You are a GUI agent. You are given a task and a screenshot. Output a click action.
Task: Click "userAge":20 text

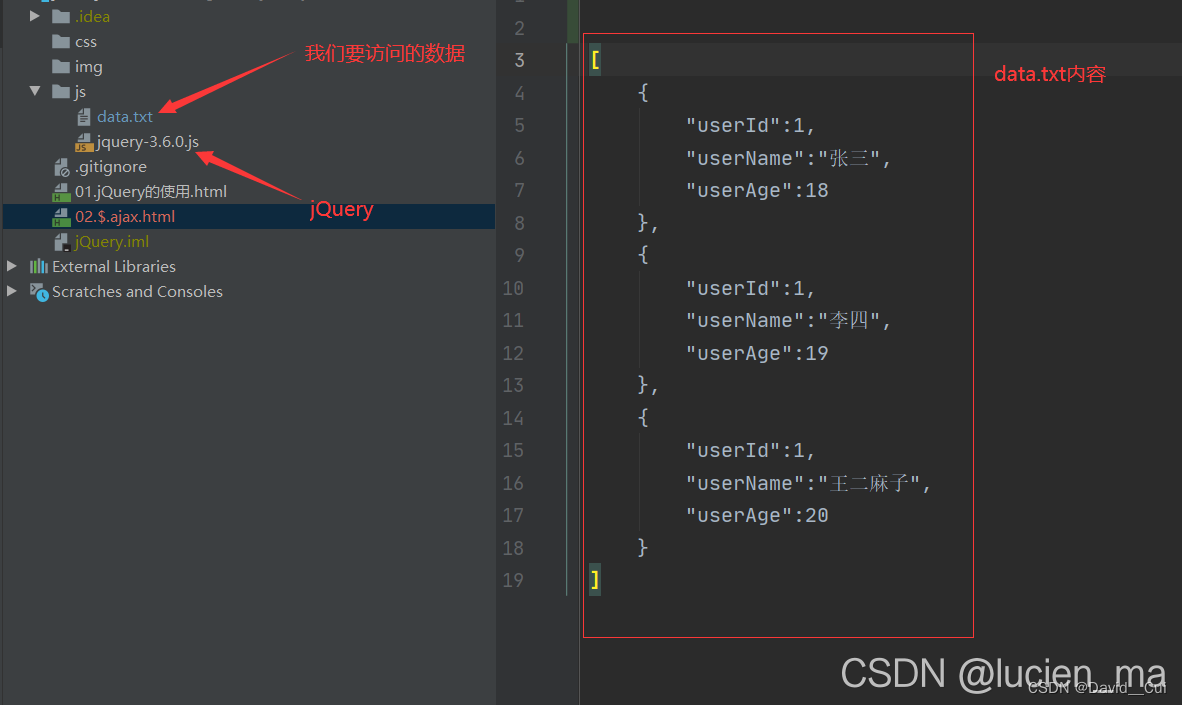(x=757, y=516)
